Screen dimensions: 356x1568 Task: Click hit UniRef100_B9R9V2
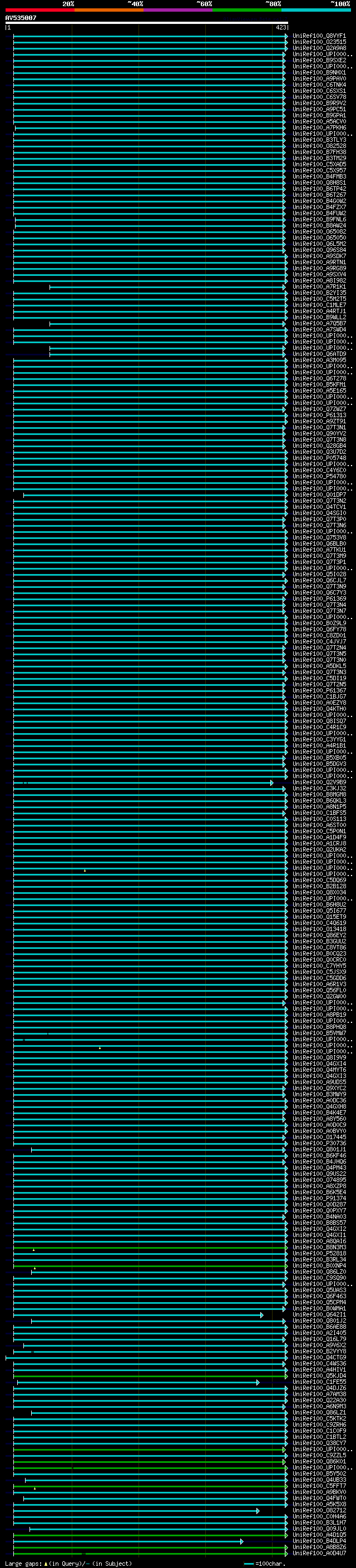pyautogui.click(x=319, y=103)
